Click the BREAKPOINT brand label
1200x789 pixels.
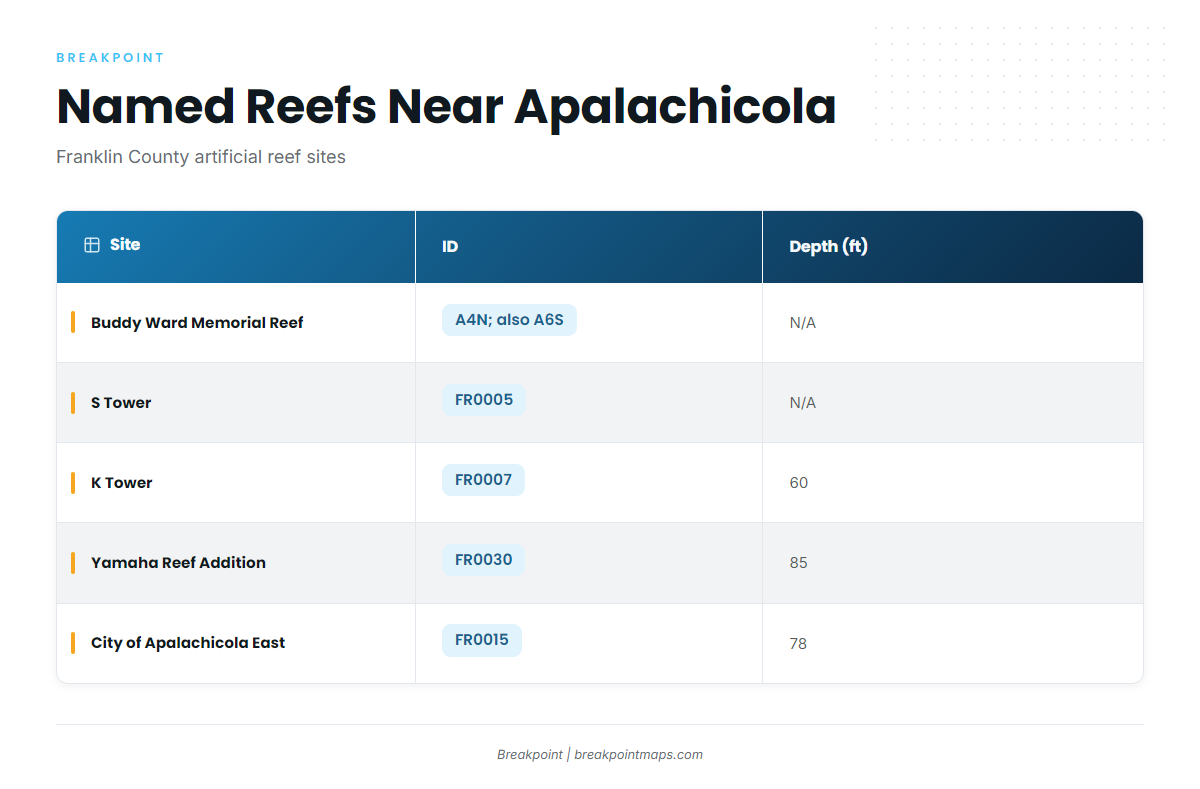coord(110,58)
